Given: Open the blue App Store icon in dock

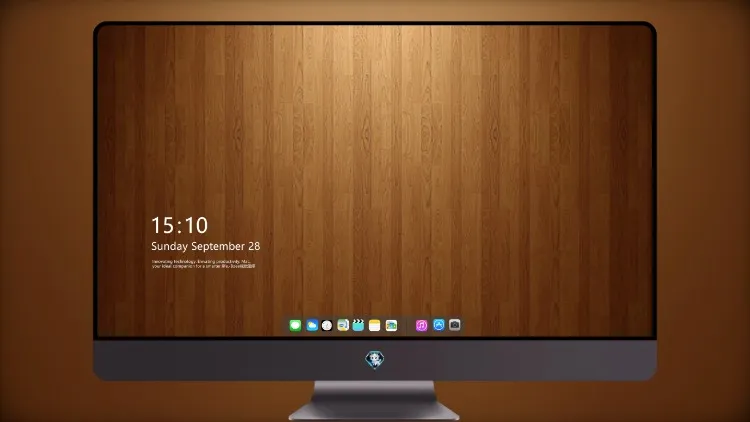Looking at the screenshot, I should (439, 325).
